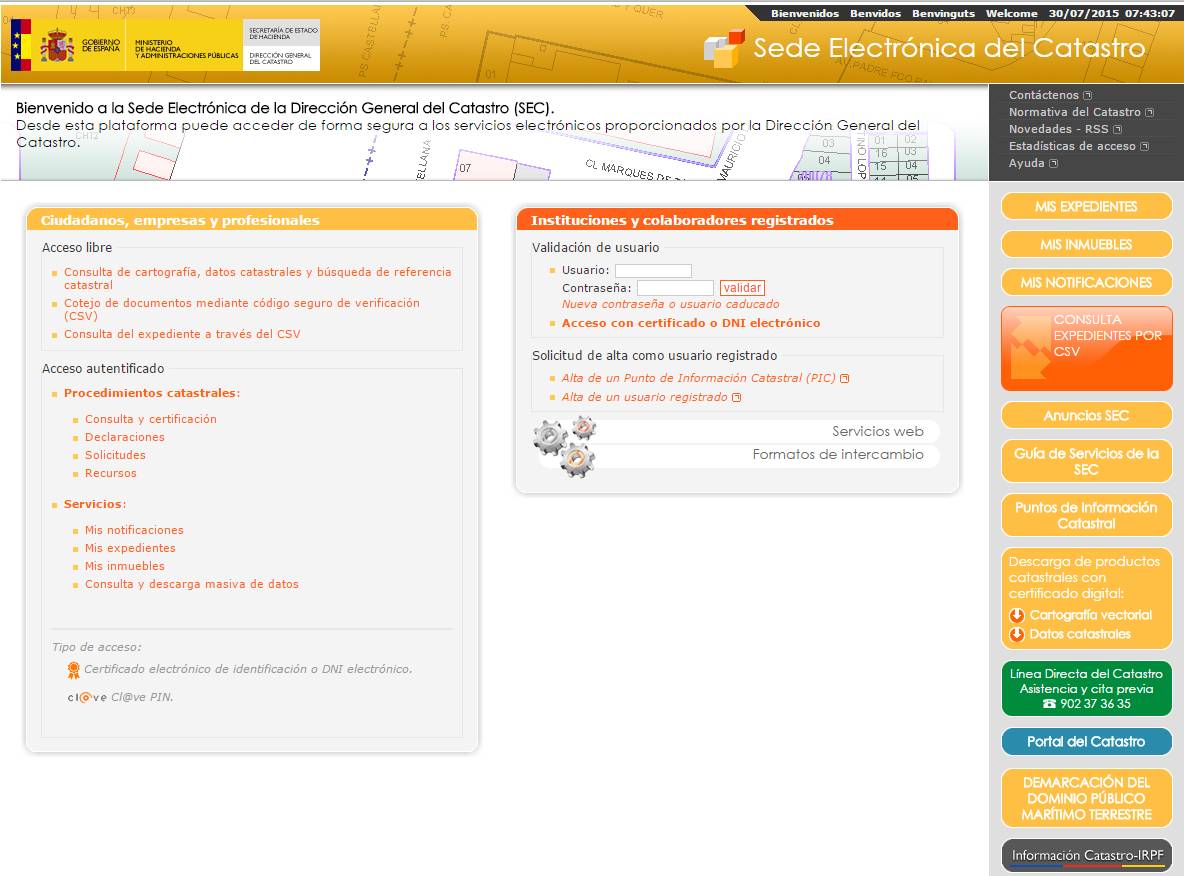The width and height of the screenshot is (1184, 876).
Task: Click into the Contraseña input field
Action: [x=675, y=288]
